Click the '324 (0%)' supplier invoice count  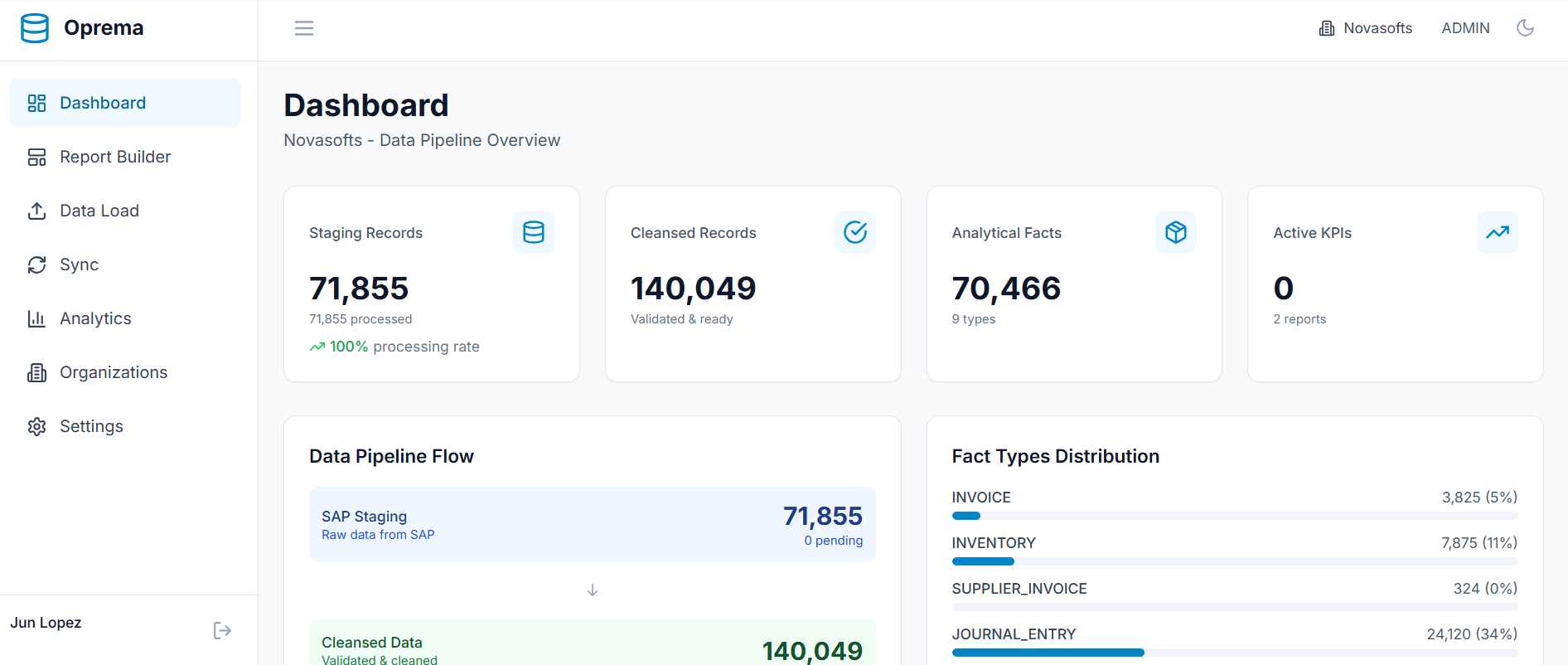1485,589
